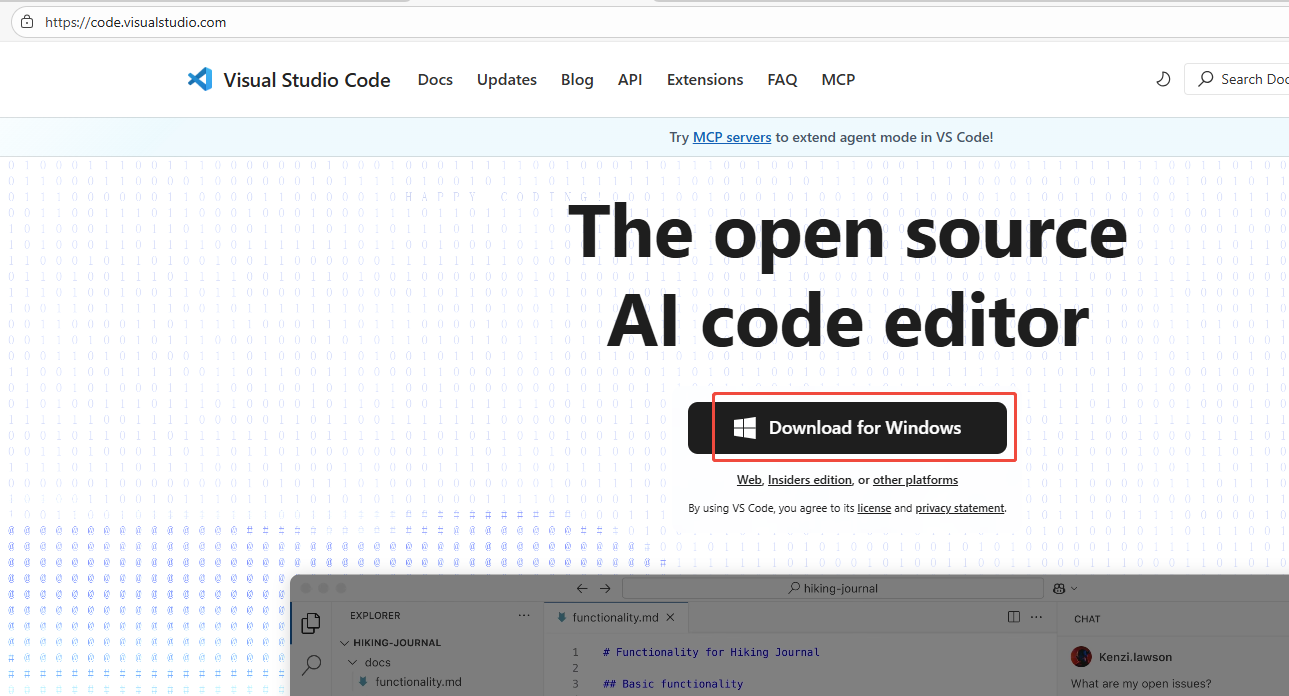This screenshot has width=1289, height=696.
Task: Open the Updates menu item
Action: click(507, 79)
